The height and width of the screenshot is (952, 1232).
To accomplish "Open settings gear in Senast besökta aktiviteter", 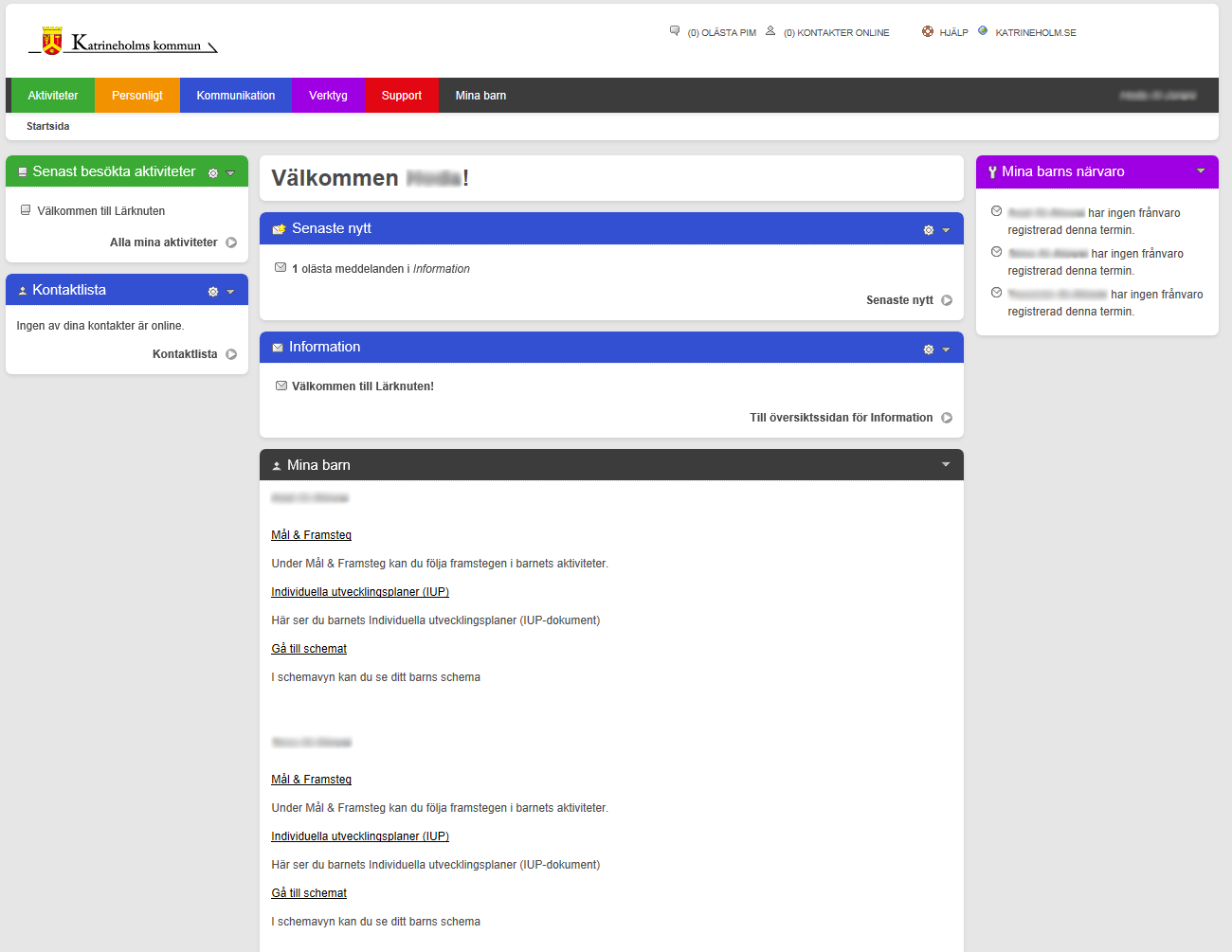I will tap(213, 173).
